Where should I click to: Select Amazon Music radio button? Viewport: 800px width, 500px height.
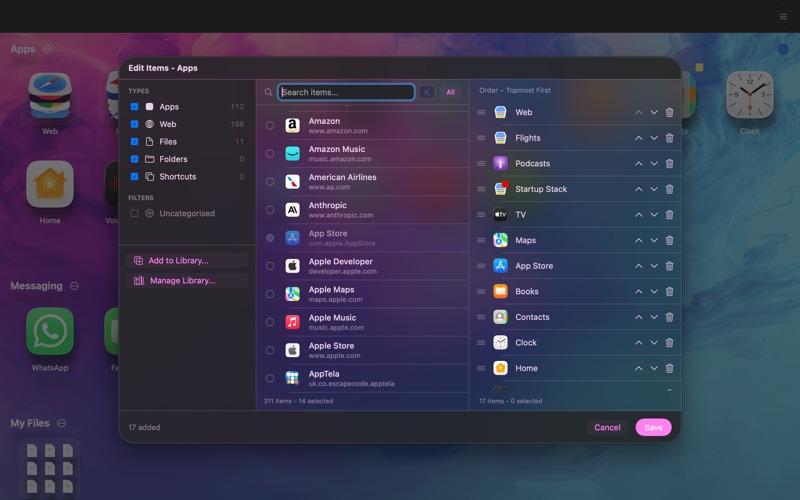270,154
